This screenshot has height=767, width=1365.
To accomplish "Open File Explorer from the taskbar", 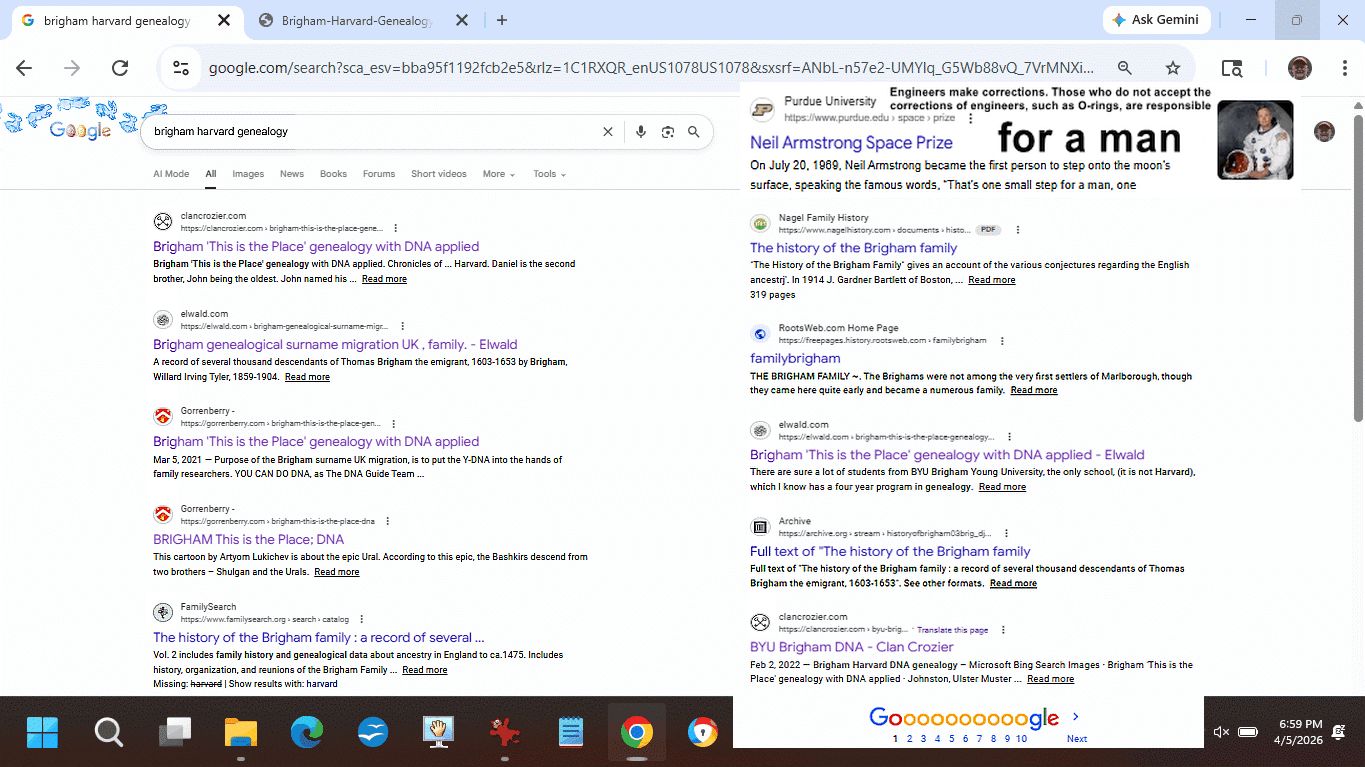I will coord(241,733).
